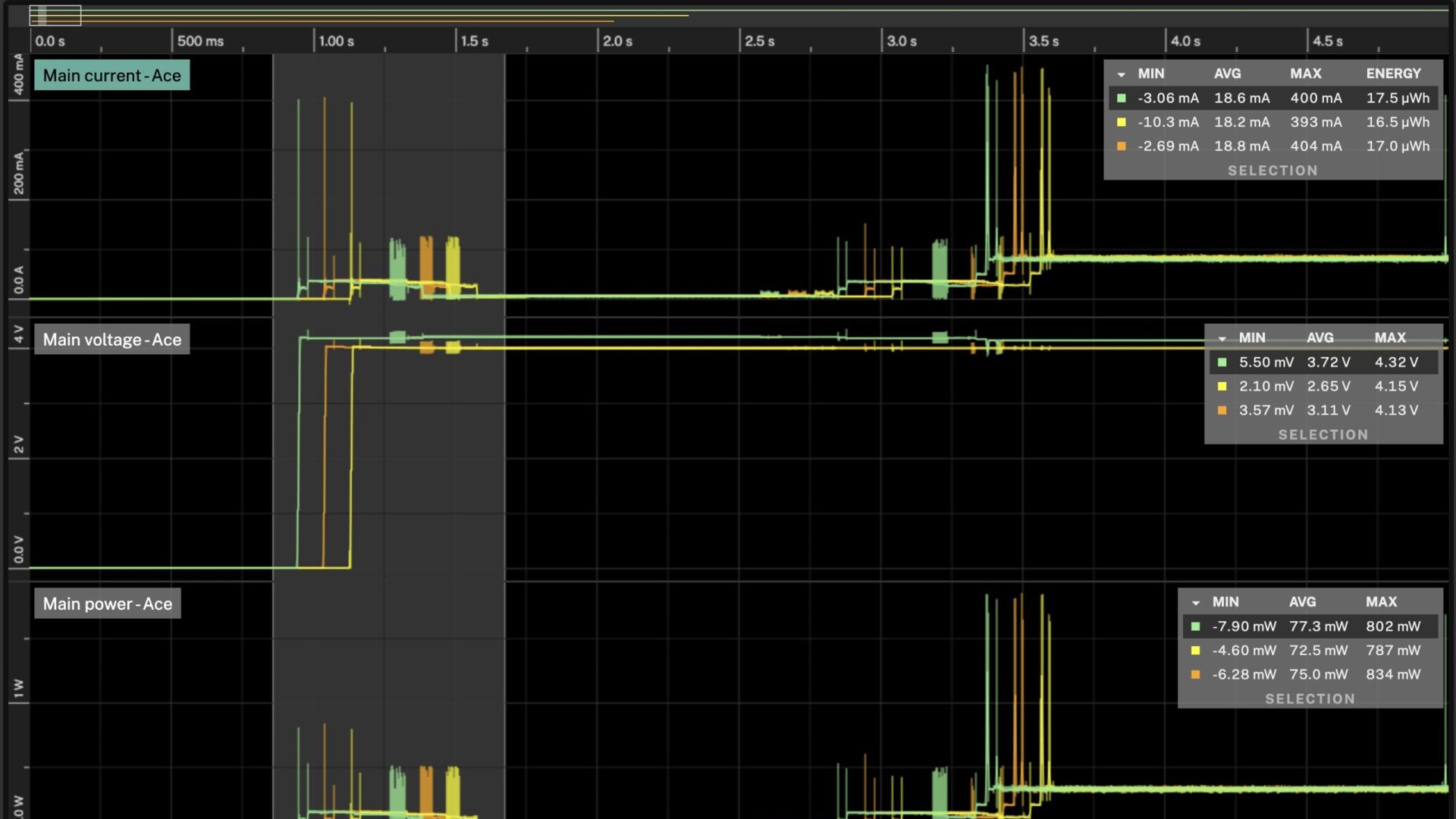The image size is (1456, 819).
Task: Click green swatch in voltage statistics panel
Action: coord(1222,362)
